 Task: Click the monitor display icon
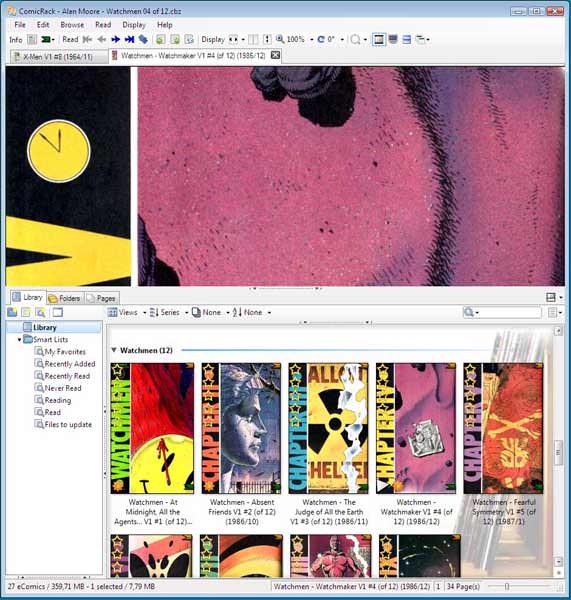(x=393, y=39)
